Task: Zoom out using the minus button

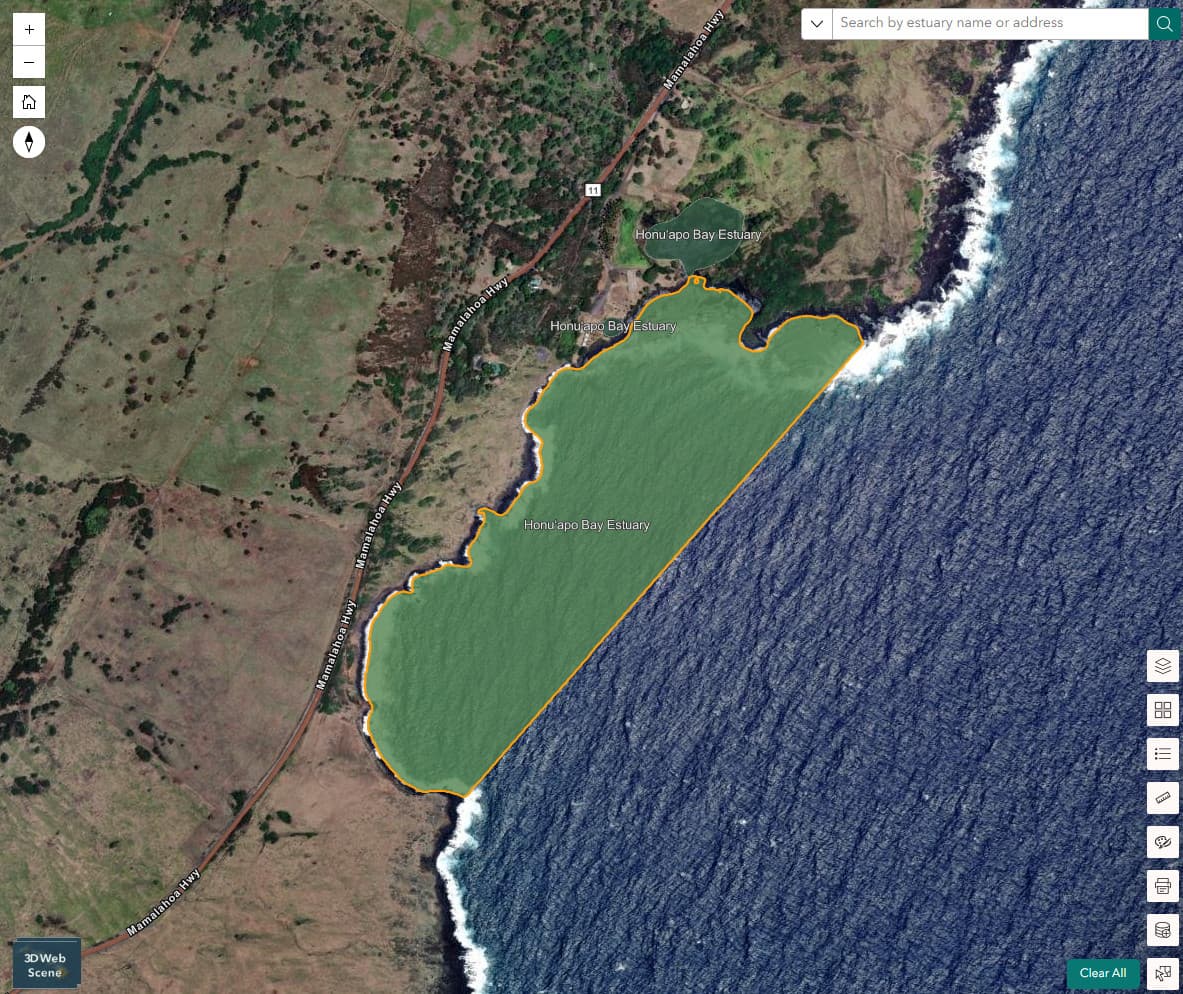Action: (29, 61)
